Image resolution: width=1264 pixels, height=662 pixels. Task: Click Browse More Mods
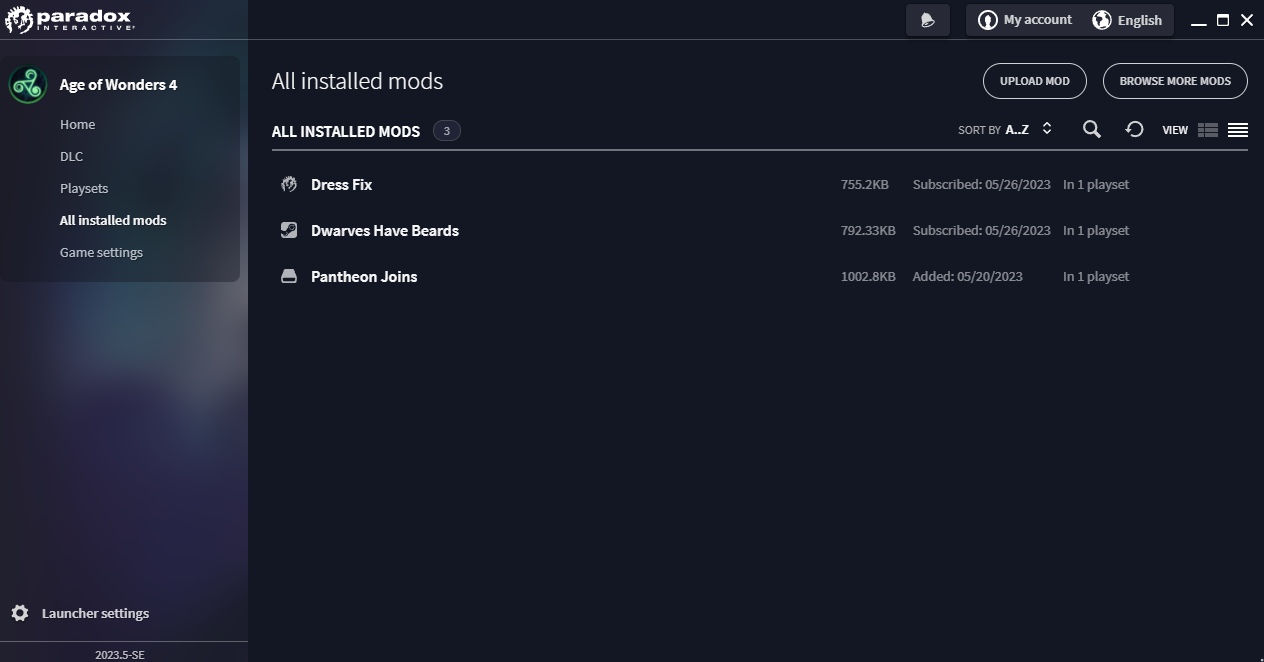point(1175,81)
